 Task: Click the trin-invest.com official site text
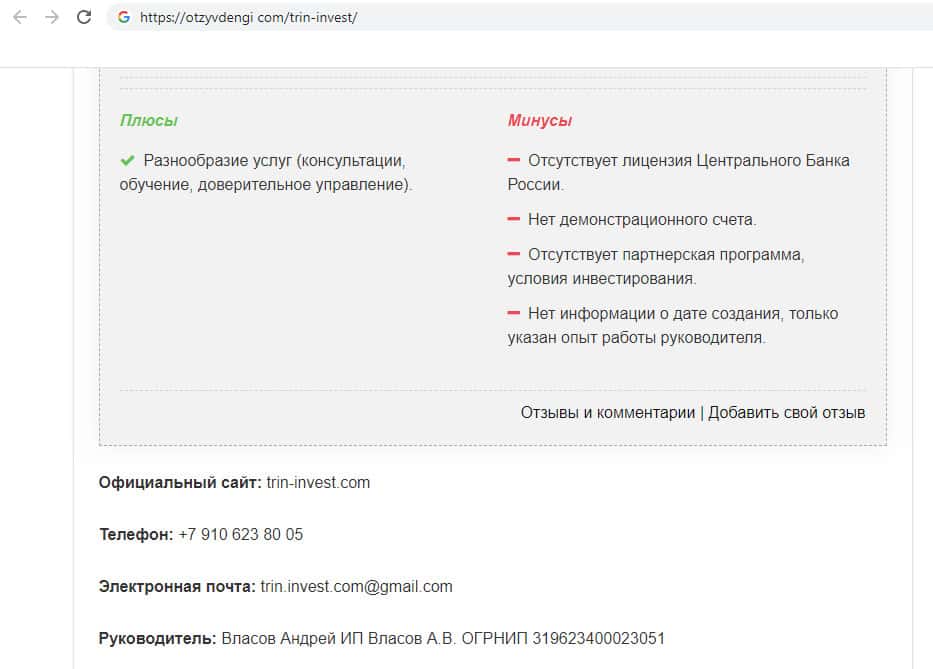click(318, 482)
